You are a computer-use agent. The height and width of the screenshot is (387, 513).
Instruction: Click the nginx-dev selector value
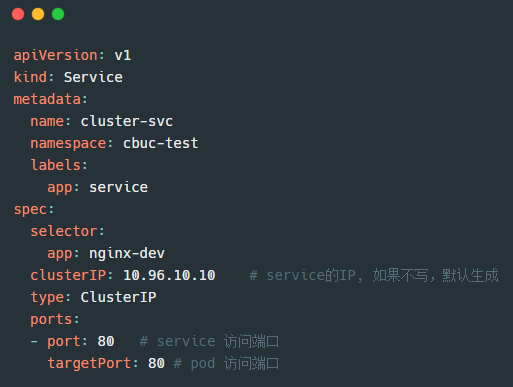tap(127, 253)
